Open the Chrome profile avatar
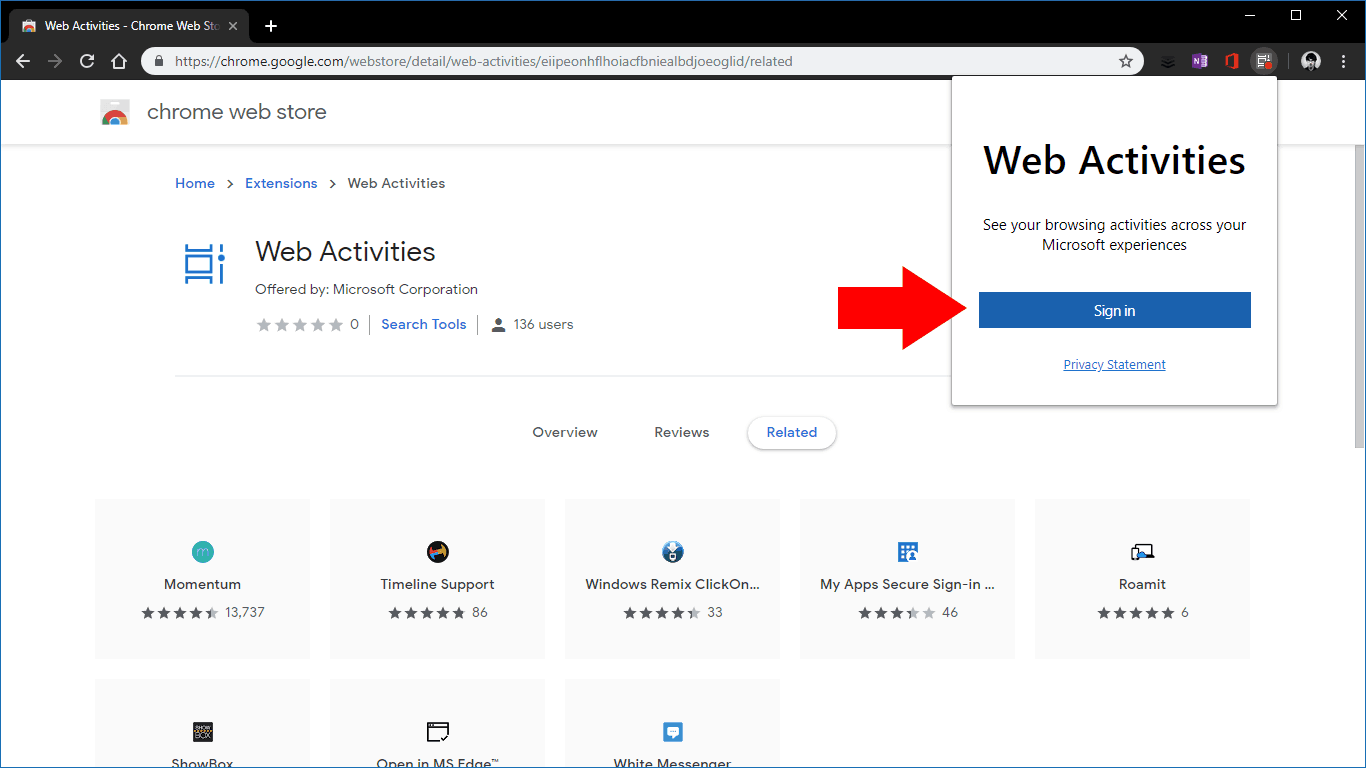The height and width of the screenshot is (768, 1366). click(1312, 61)
